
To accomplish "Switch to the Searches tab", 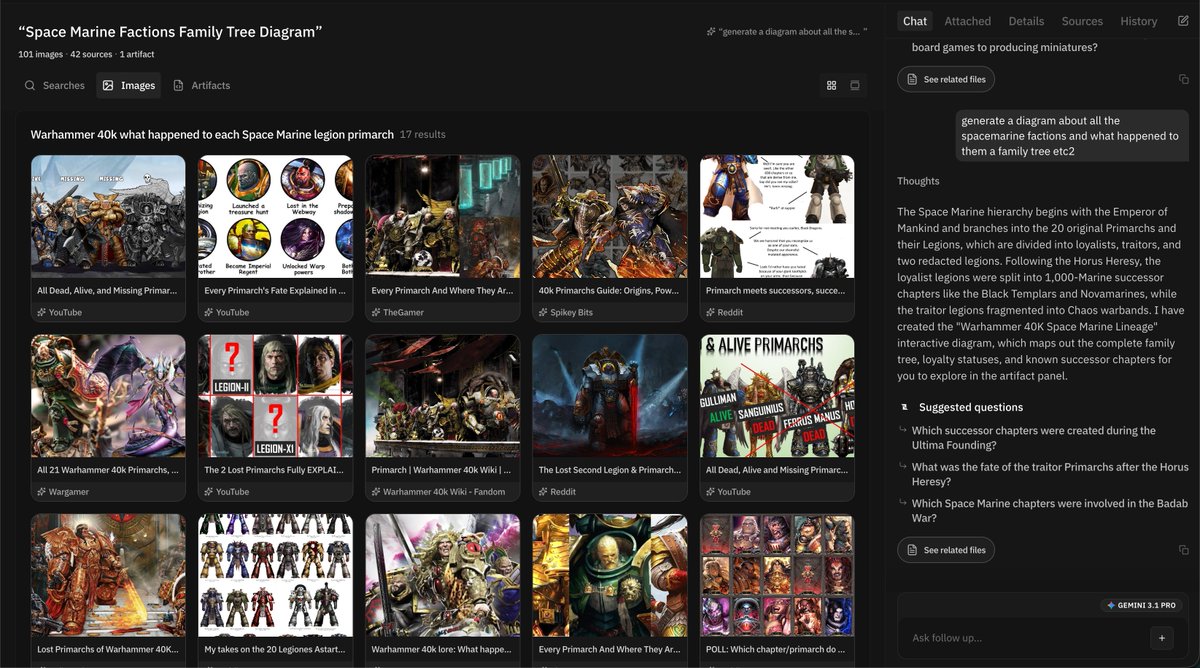I will point(54,86).
